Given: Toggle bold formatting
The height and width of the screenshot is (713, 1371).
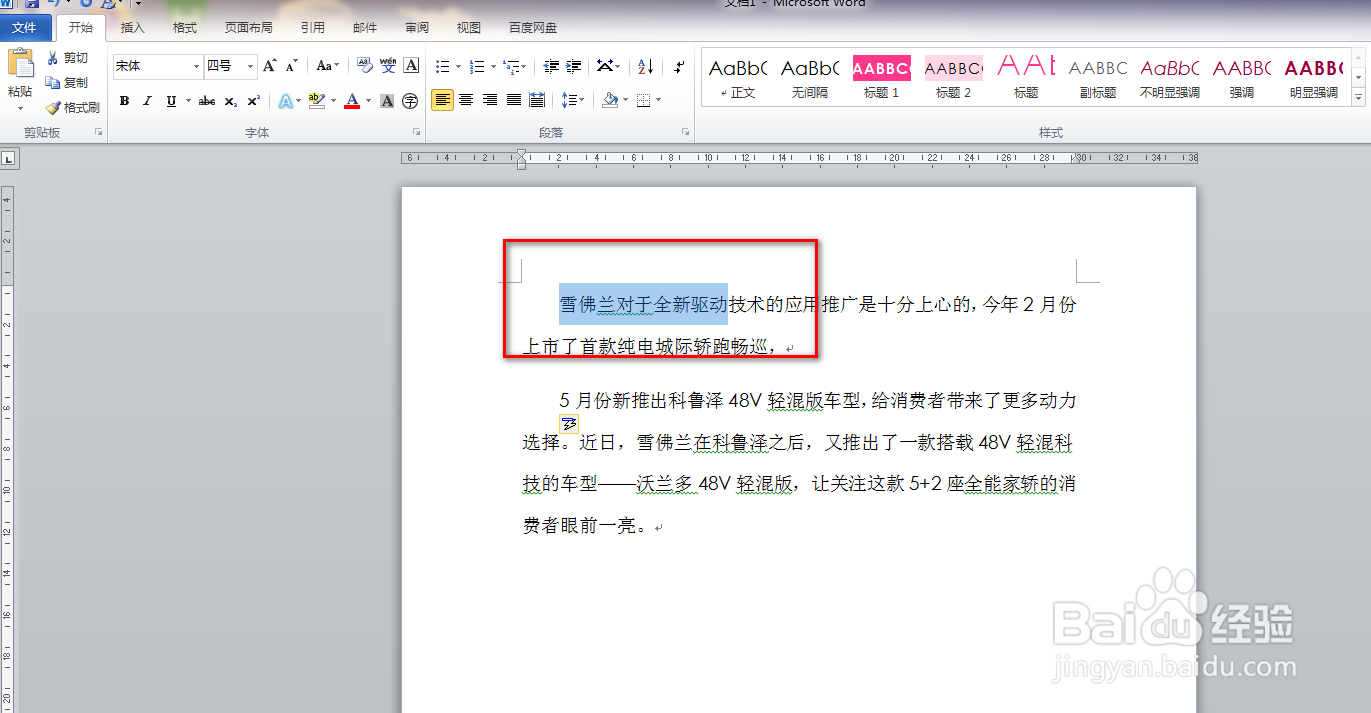Looking at the screenshot, I should [124, 101].
